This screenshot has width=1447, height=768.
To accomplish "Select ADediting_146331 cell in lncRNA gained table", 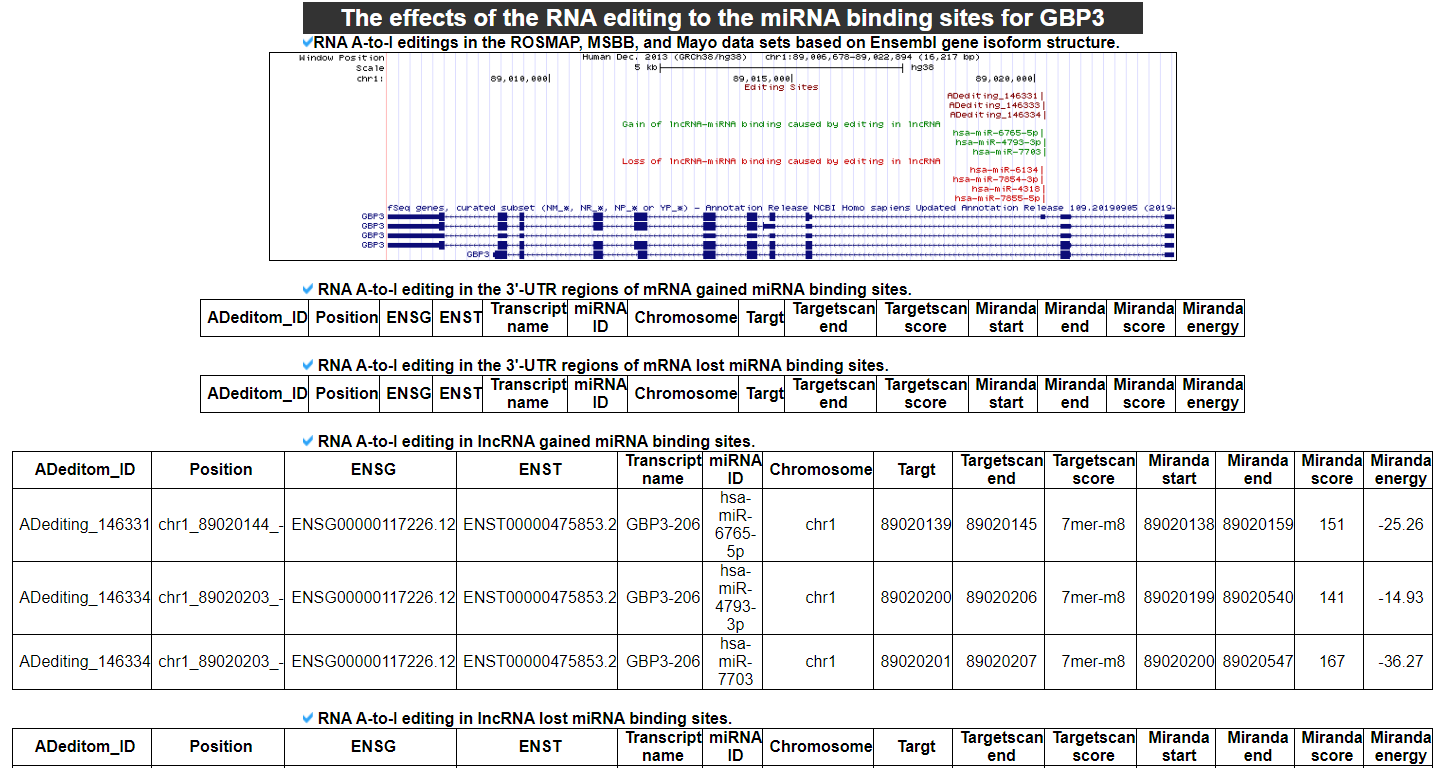I will coord(85,525).
